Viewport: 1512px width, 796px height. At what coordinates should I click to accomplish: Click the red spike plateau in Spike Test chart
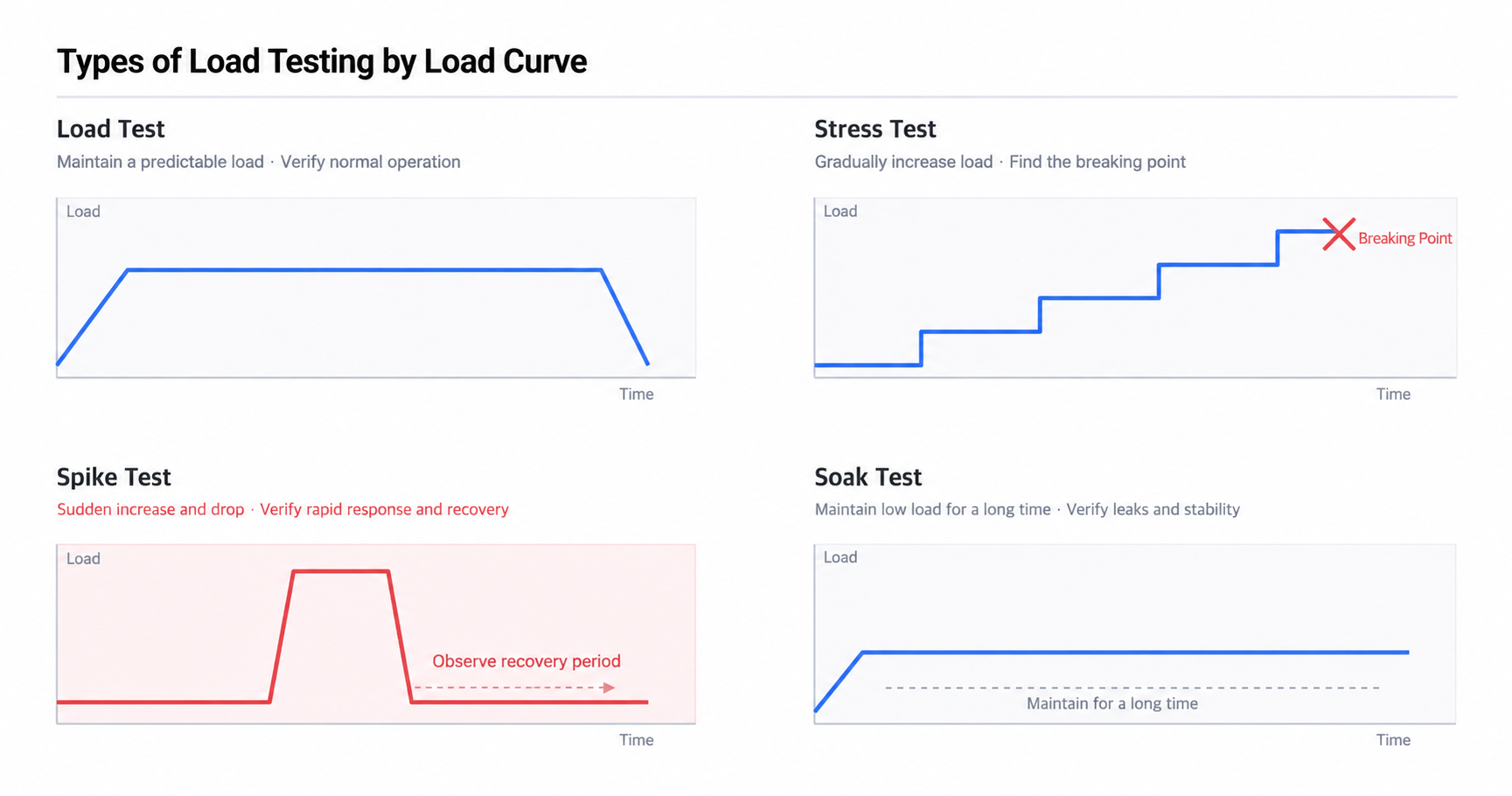(x=340, y=571)
